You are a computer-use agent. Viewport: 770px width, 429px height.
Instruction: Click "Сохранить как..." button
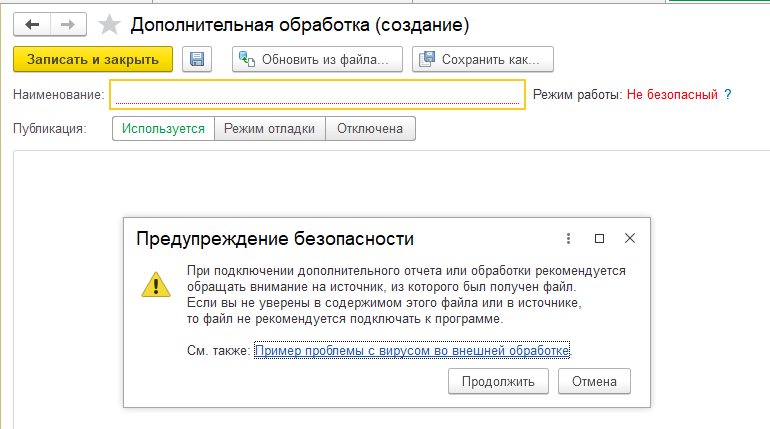[x=482, y=60]
